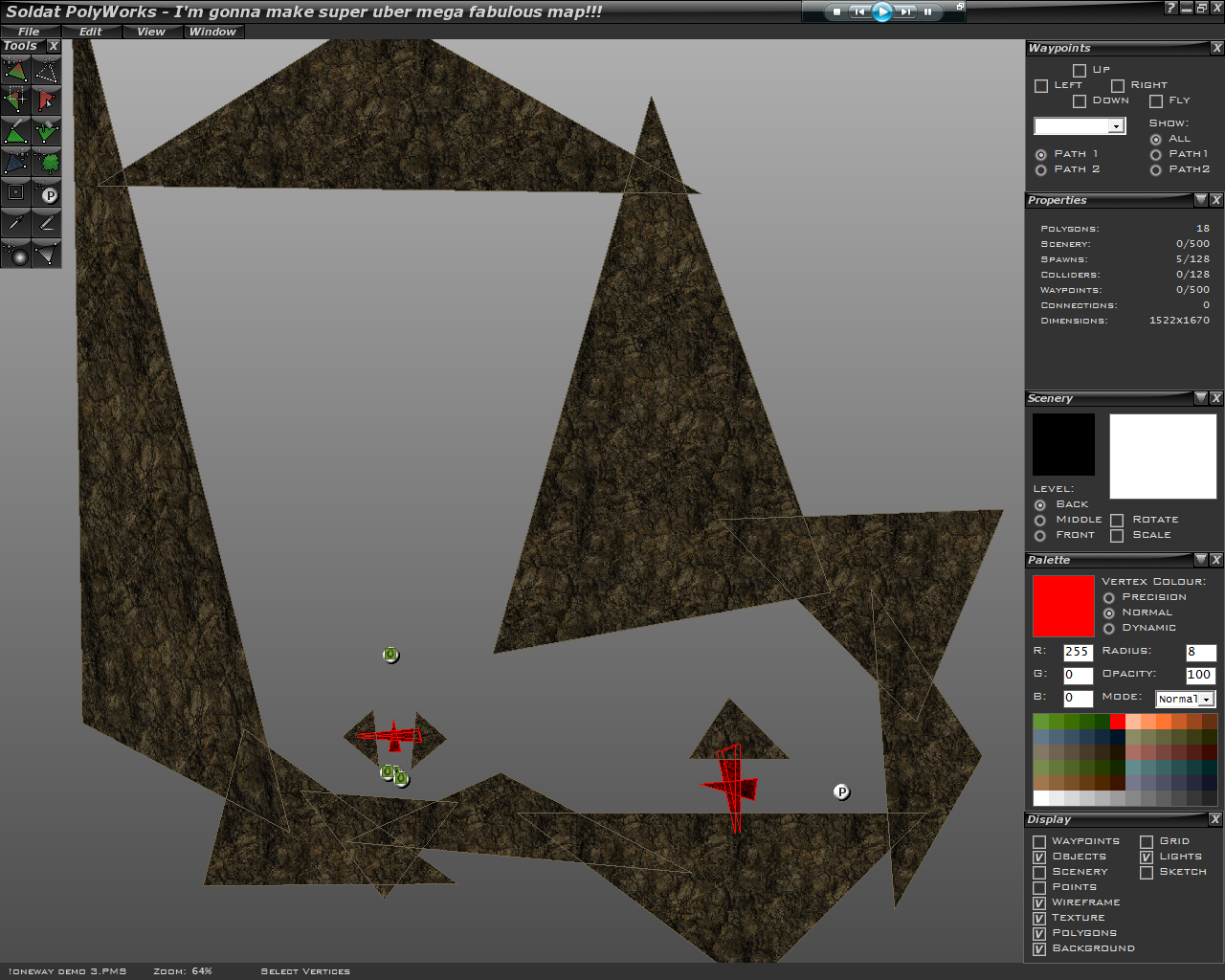1225x980 pixels.
Task: Toggle the Wireframe display checkbox
Action: point(1039,902)
